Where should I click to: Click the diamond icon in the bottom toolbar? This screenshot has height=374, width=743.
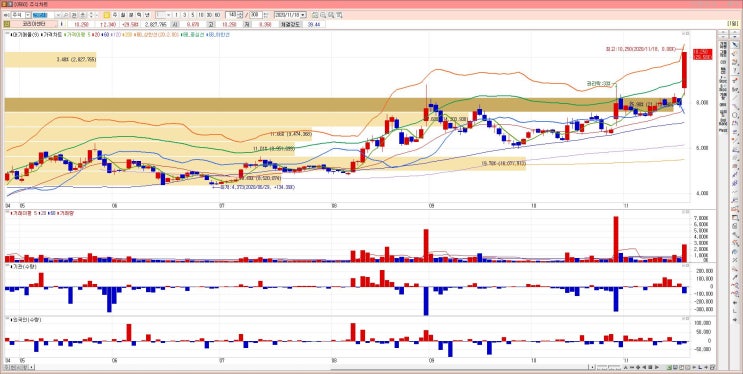click(638, 367)
